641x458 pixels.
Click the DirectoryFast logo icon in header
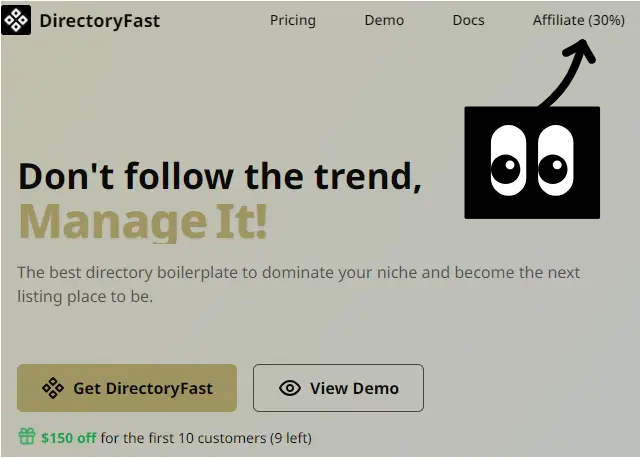click(16, 20)
